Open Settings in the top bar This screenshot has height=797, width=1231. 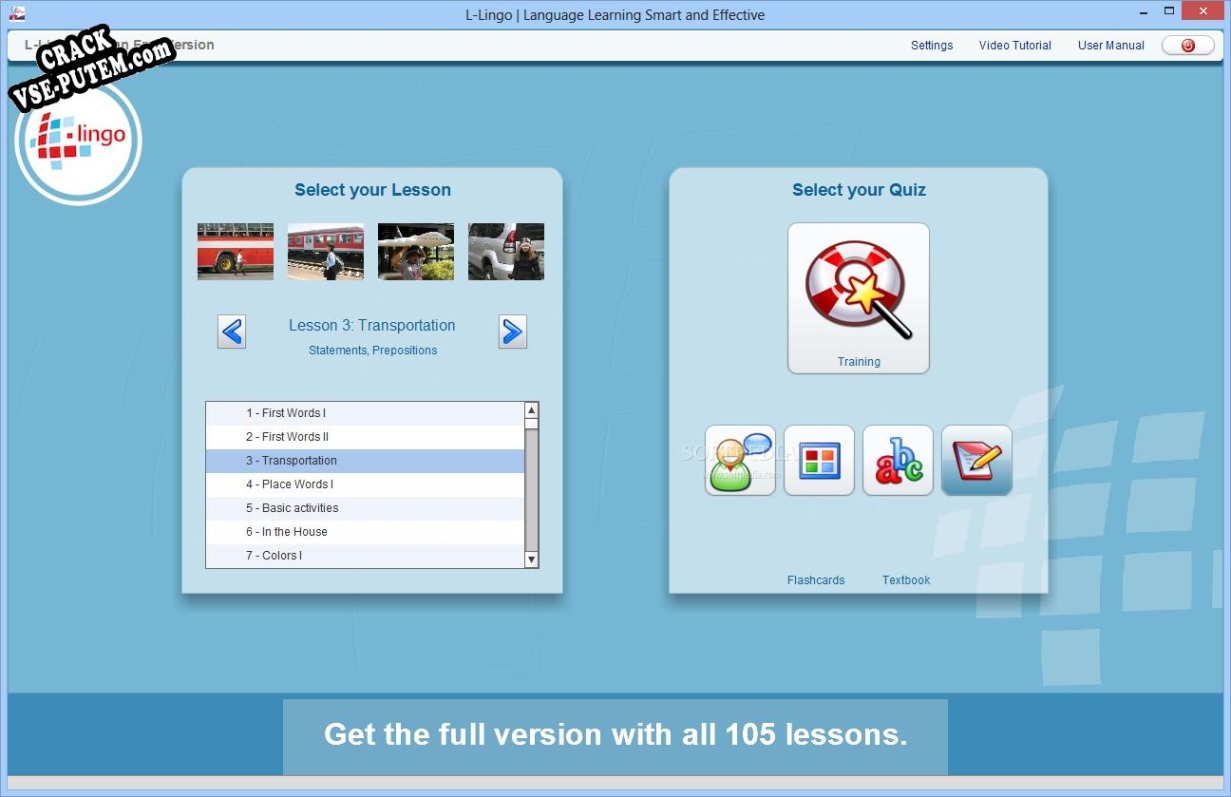pyautogui.click(x=932, y=45)
